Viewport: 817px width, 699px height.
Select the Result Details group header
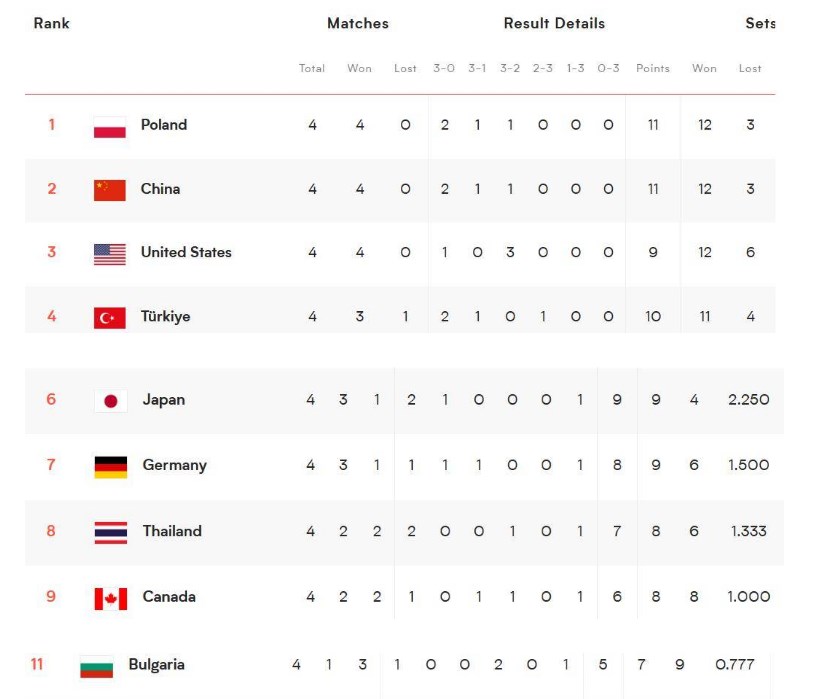click(x=554, y=23)
